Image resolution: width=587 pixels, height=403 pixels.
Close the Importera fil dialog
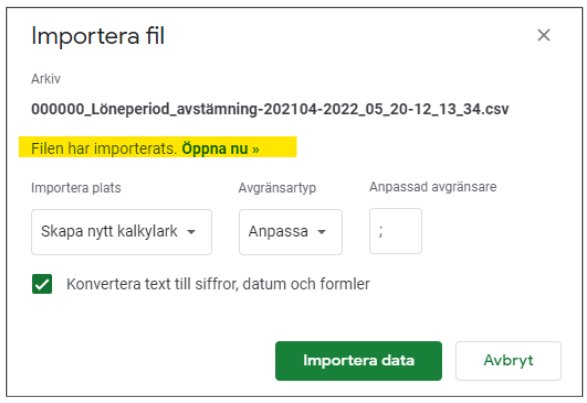pyautogui.click(x=543, y=35)
